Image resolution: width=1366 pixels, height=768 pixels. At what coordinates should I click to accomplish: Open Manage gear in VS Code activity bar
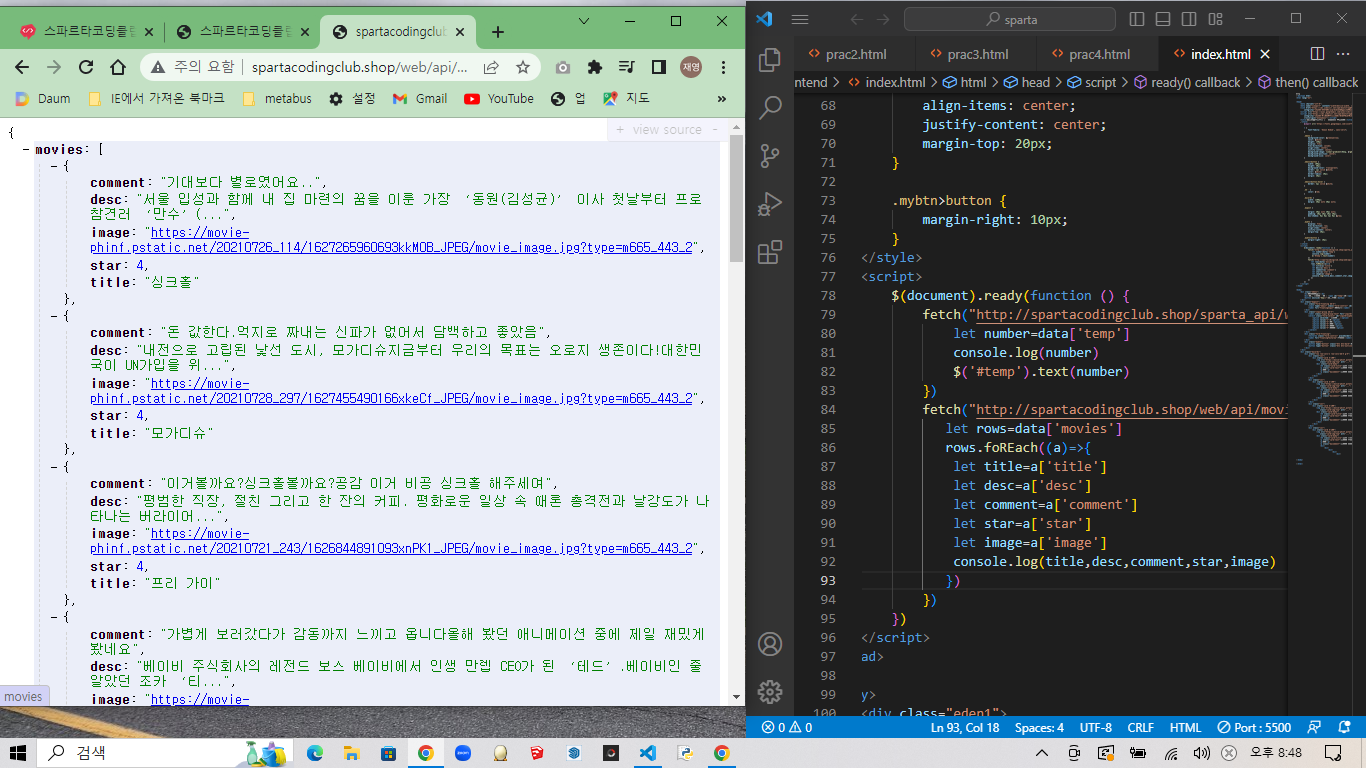[x=770, y=691]
